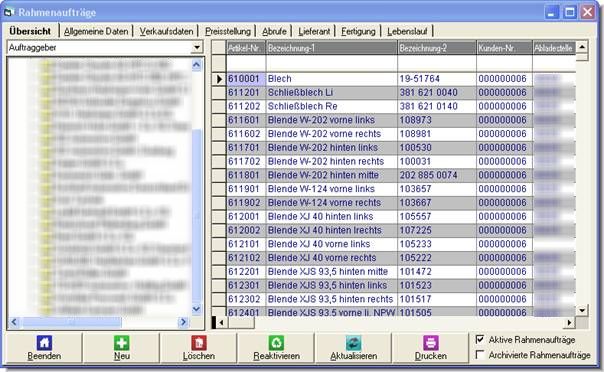
Task: Click the table horizontal scroll right arrow
Action: (569, 322)
